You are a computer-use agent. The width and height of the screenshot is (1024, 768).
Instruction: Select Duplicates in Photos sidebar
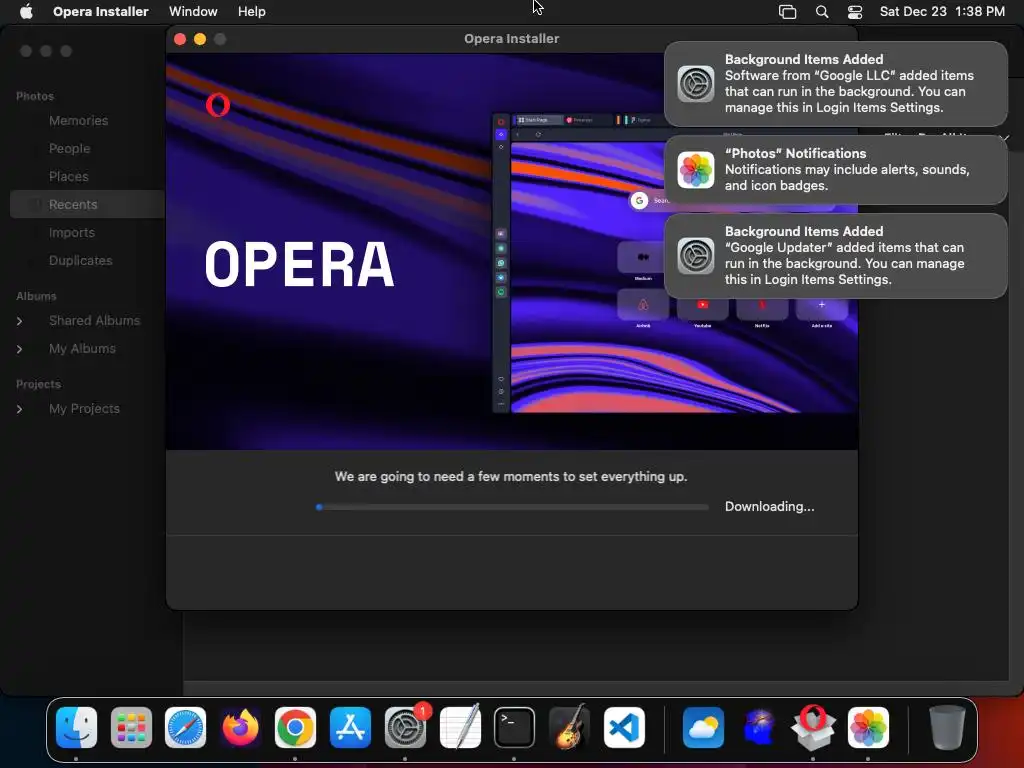[80, 261]
